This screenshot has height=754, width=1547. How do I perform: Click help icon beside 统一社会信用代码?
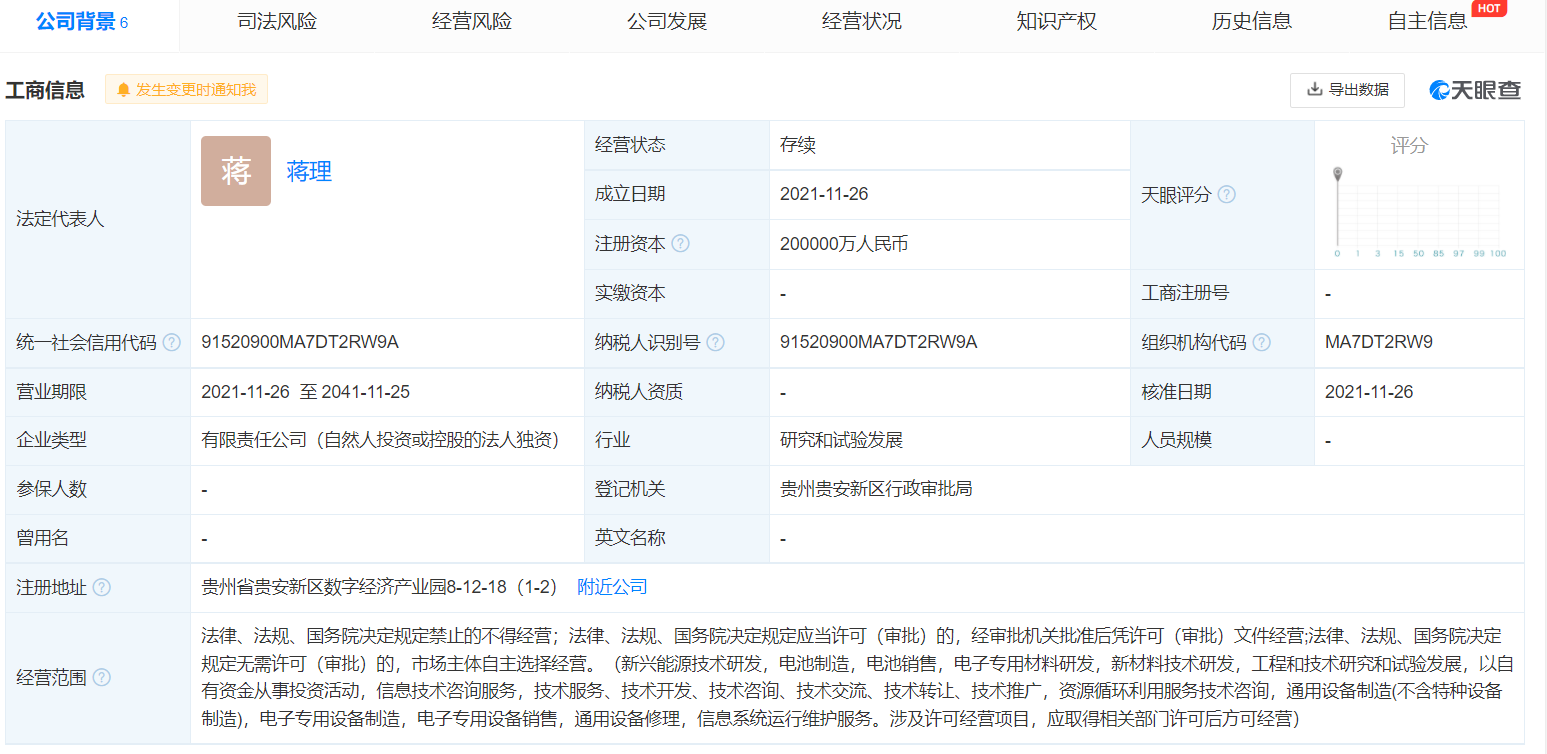pyautogui.click(x=172, y=343)
